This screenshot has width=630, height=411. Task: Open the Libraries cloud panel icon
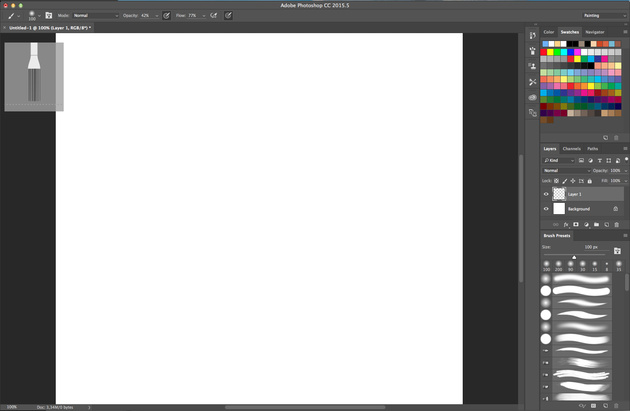pos(532,97)
